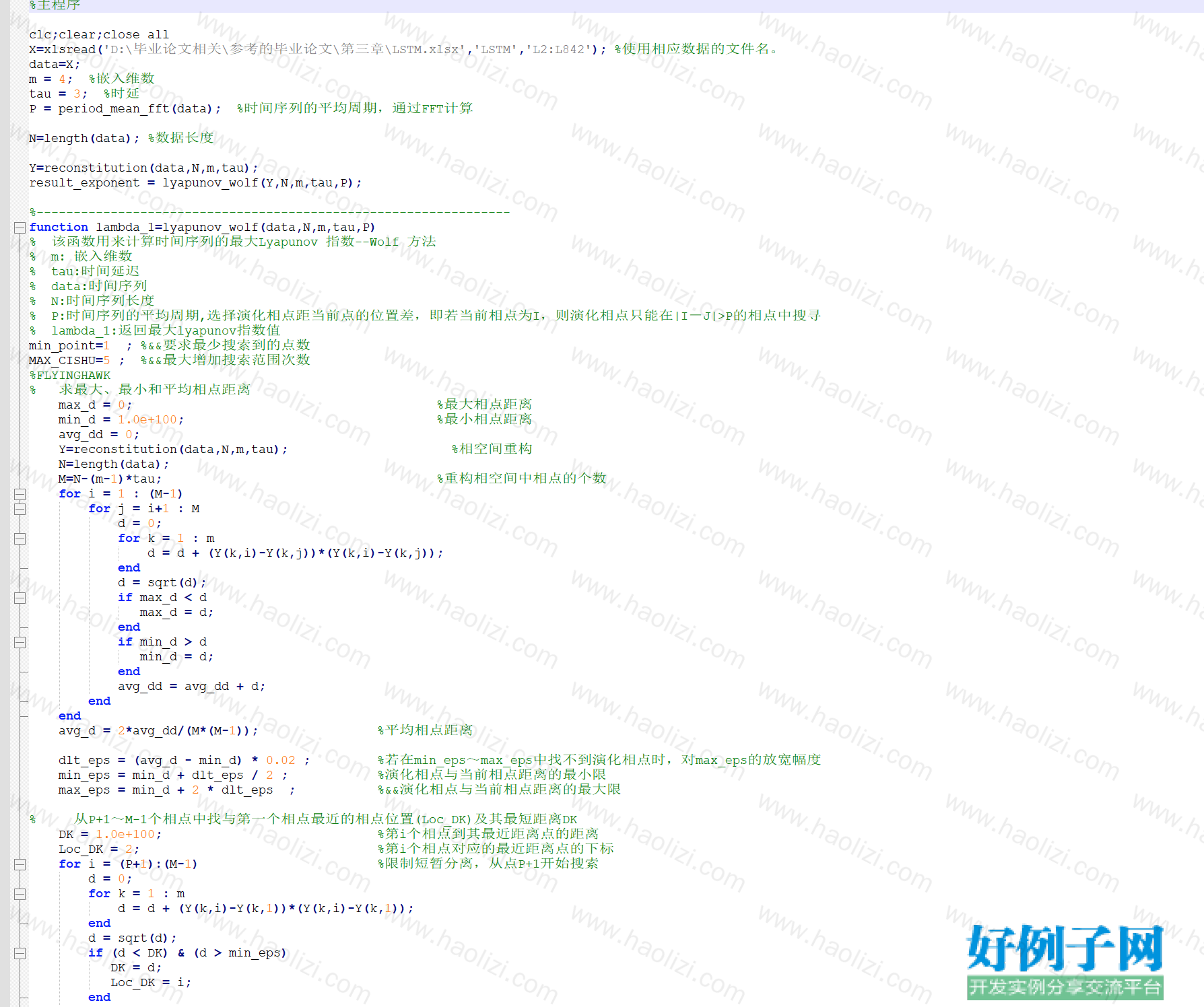Collapse the 'if max_d < d' fold
The height and width of the screenshot is (1007, 1204).
20,598
